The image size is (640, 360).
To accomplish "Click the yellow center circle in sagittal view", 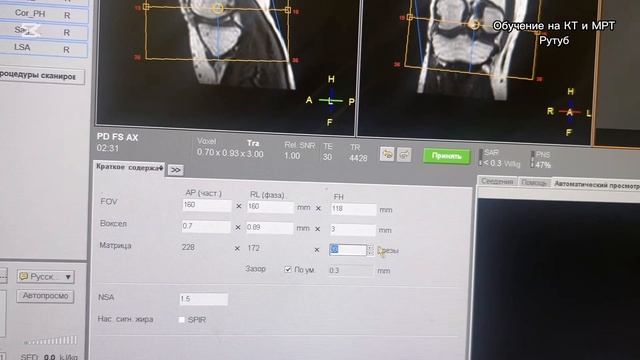I will 218,8.
